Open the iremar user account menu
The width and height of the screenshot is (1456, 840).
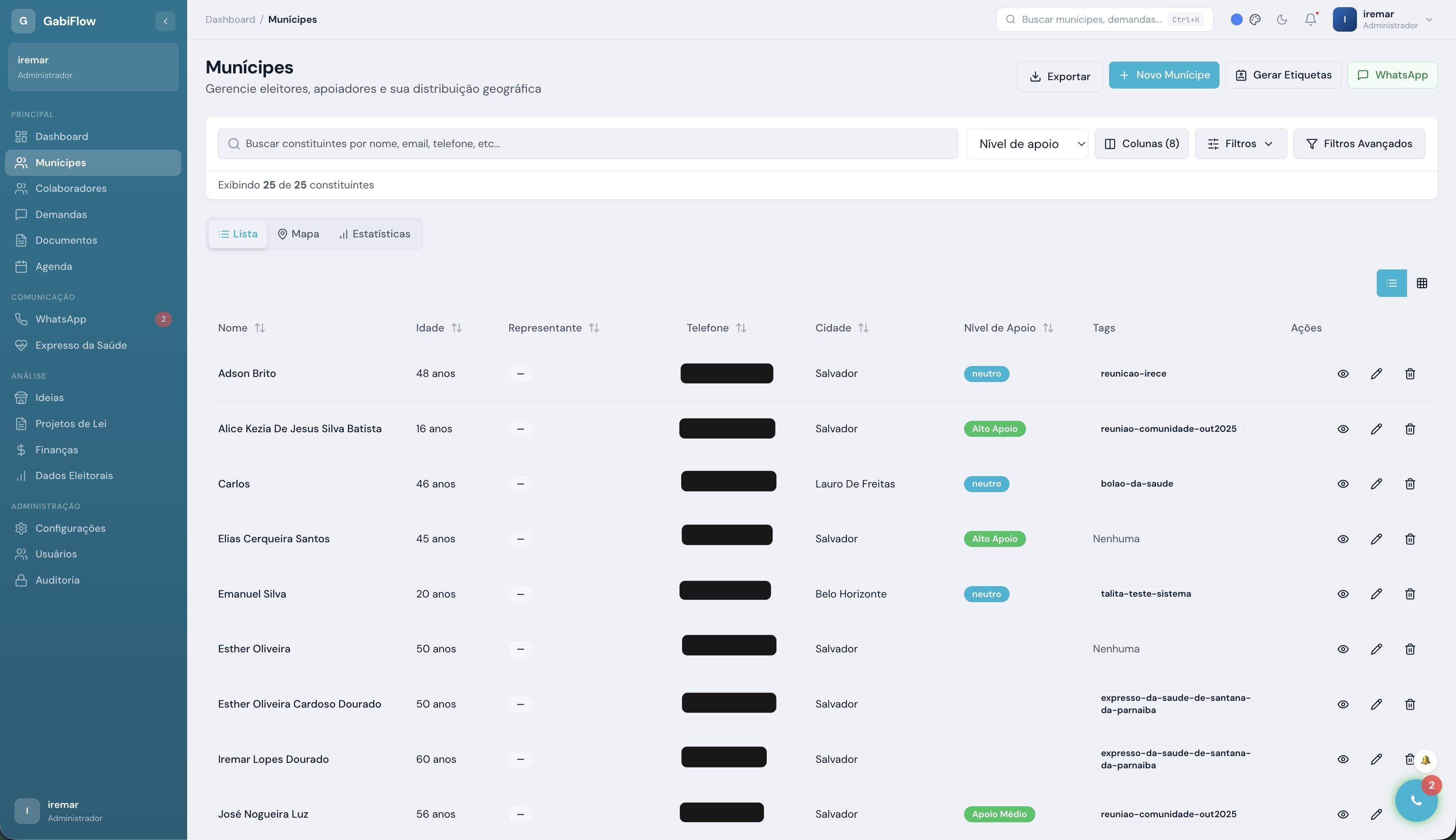tap(1383, 20)
